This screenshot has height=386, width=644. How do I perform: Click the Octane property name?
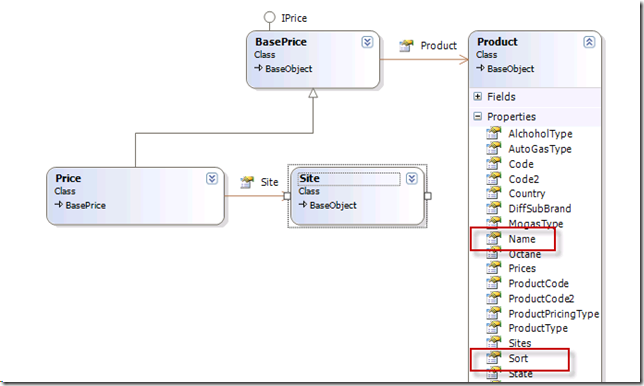[524, 254]
